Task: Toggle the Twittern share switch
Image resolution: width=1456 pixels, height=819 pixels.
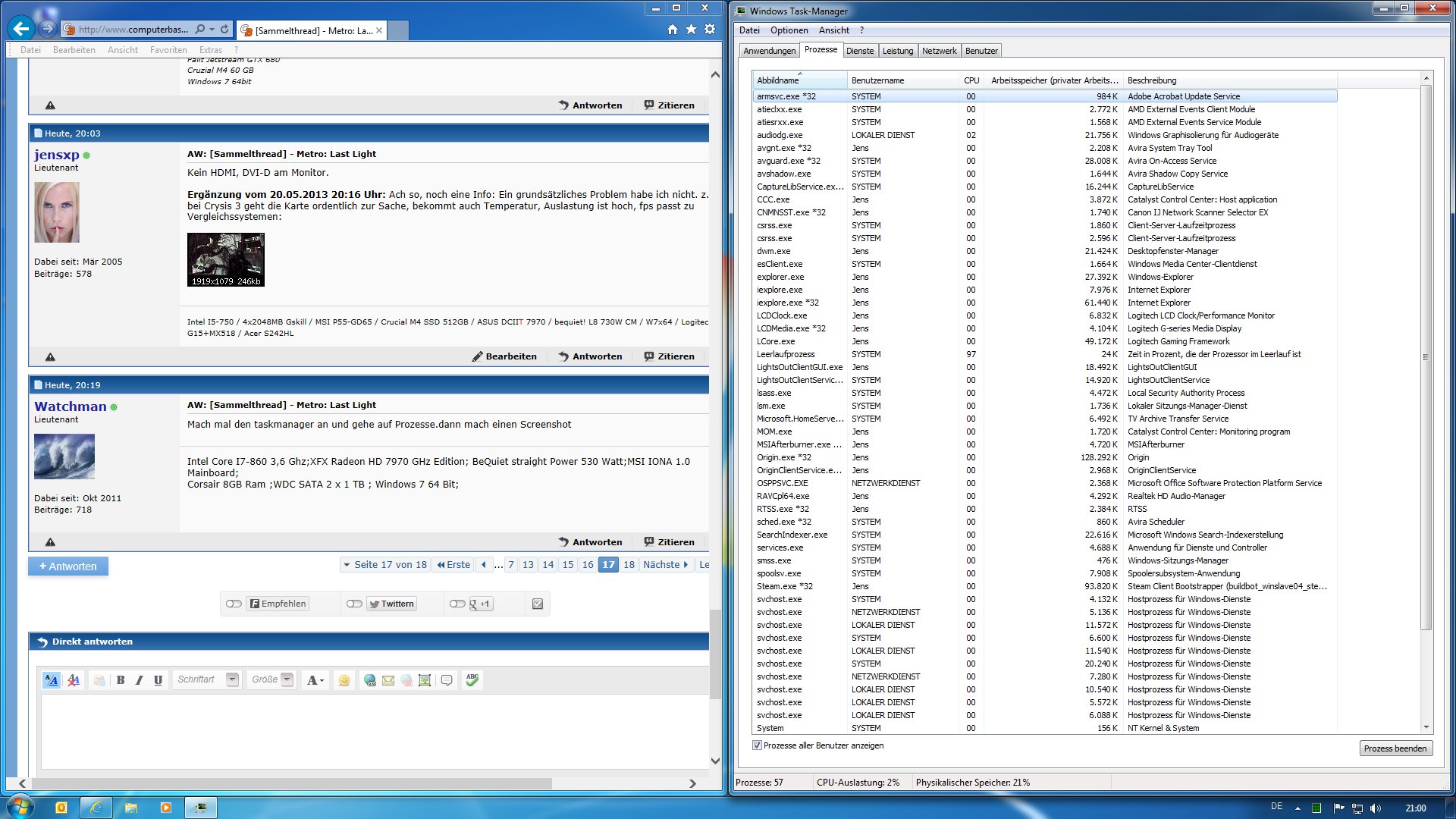Action: pyautogui.click(x=354, y=604)
